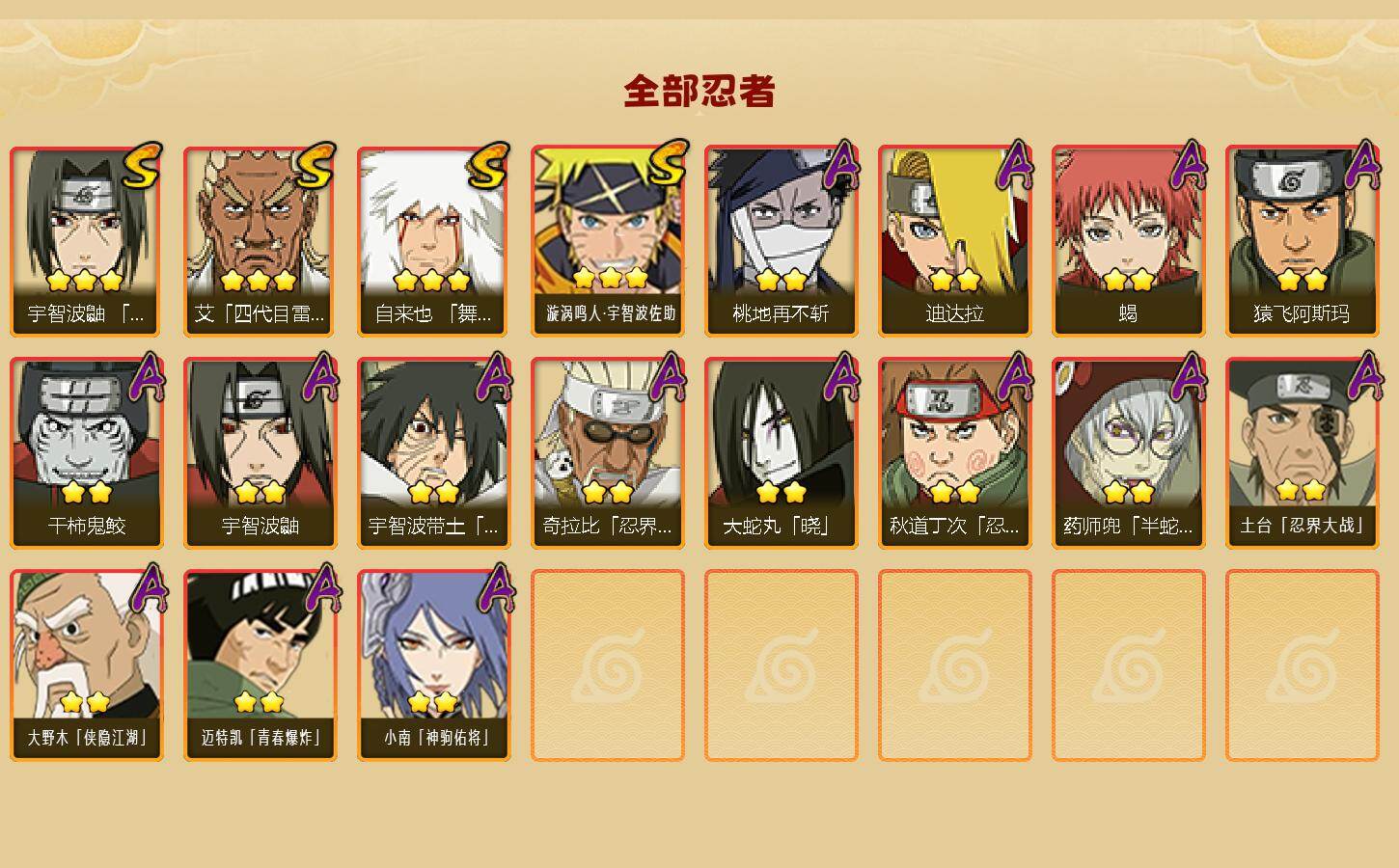Select the 宇智波鼬 S-rank ninja card
This screenshot has height=868, width=1399.
click(87, 241)
